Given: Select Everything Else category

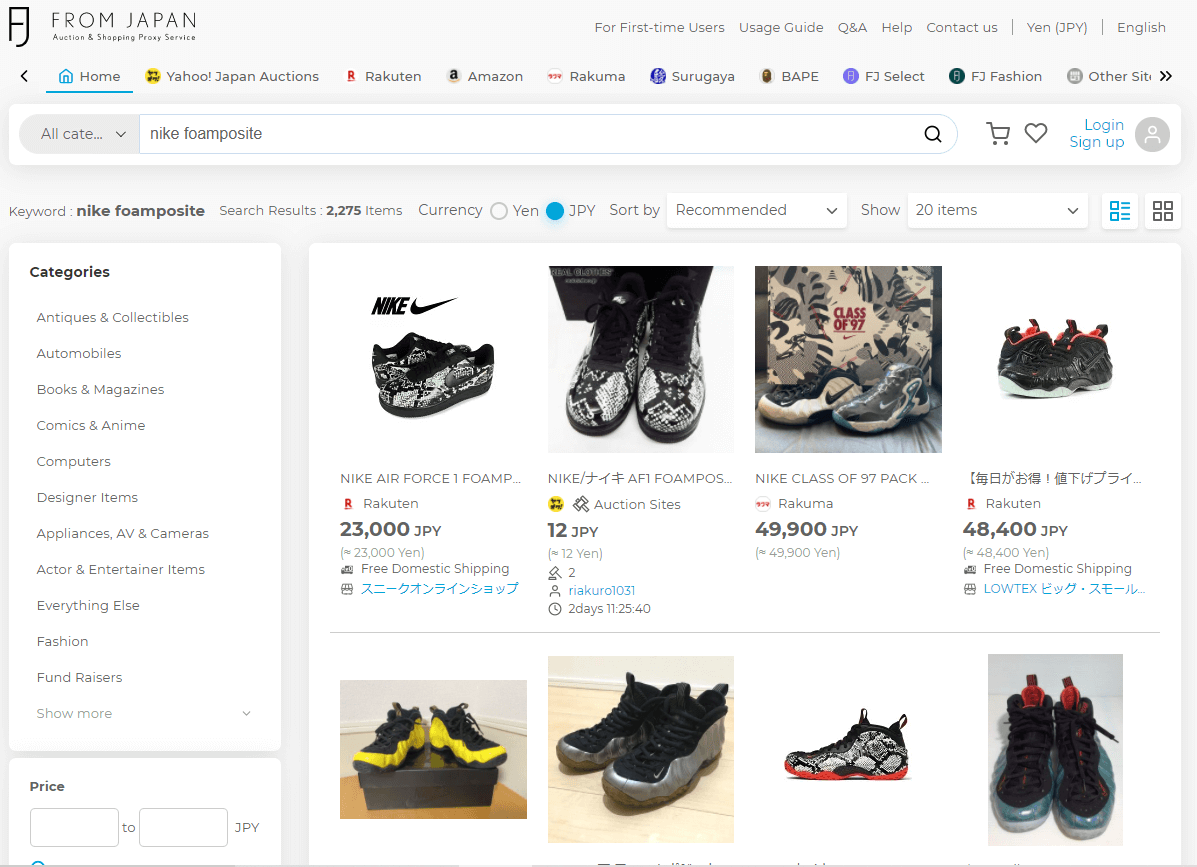Looking at the screenshot, I should [x=88, y=605].
